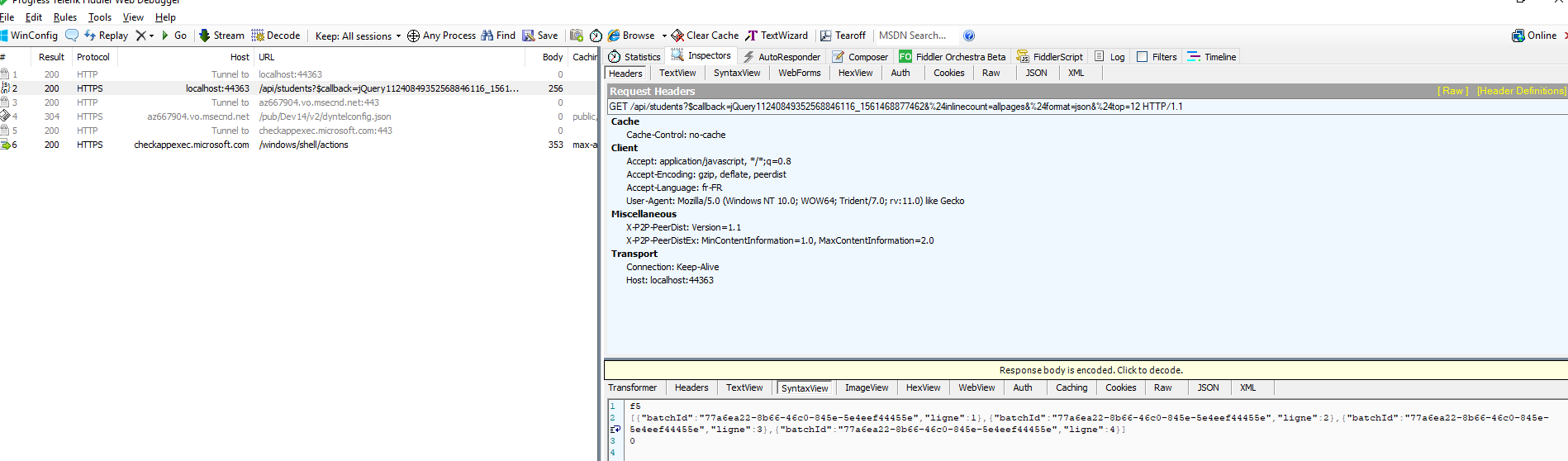Open the TextWizard tool
The image size is (1568, 461).
click(777, 36)
